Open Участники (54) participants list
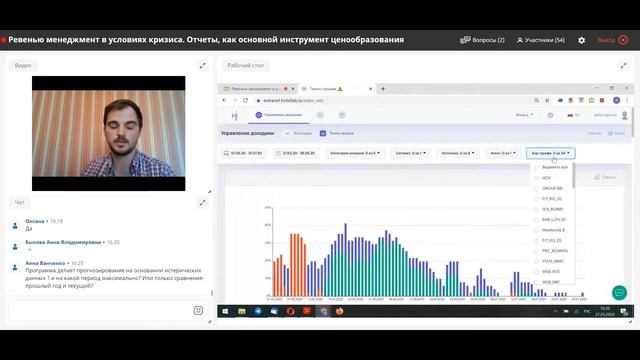 541,40
